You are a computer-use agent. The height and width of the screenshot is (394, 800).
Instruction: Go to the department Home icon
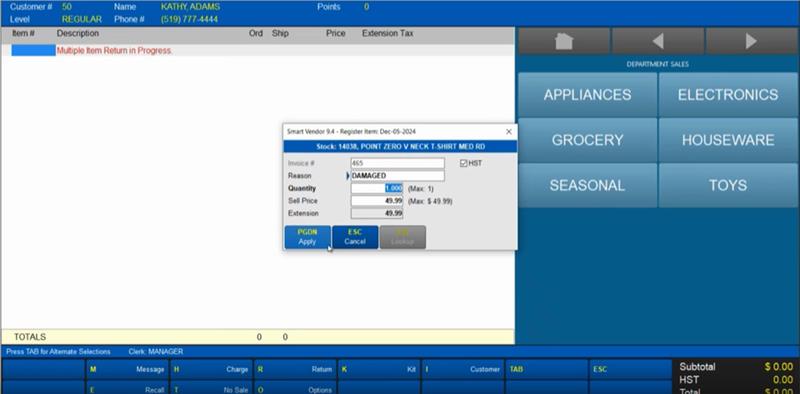click(x=564, y=41)
